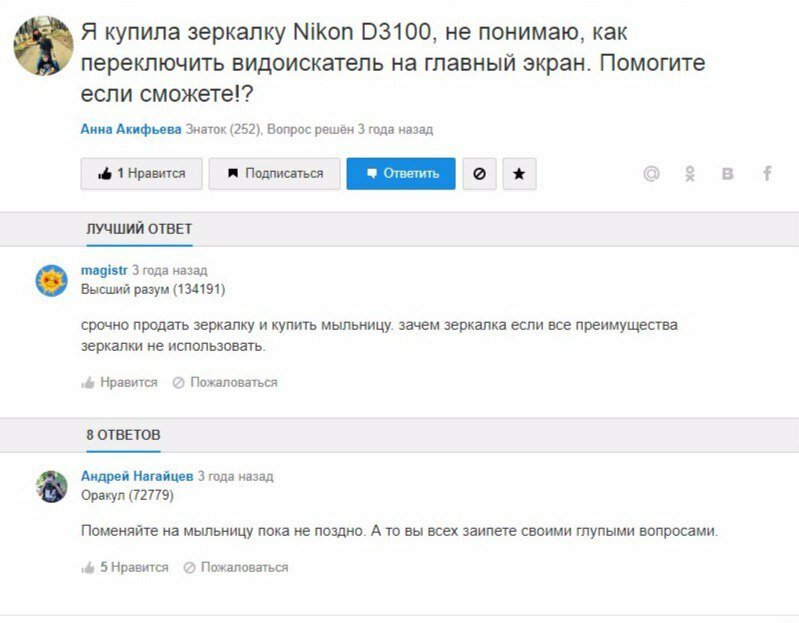Image resolution: width=799 pixels, height=623 pixels.
Task: Share via the VKontakte icon
Action: tap(728, 174)
